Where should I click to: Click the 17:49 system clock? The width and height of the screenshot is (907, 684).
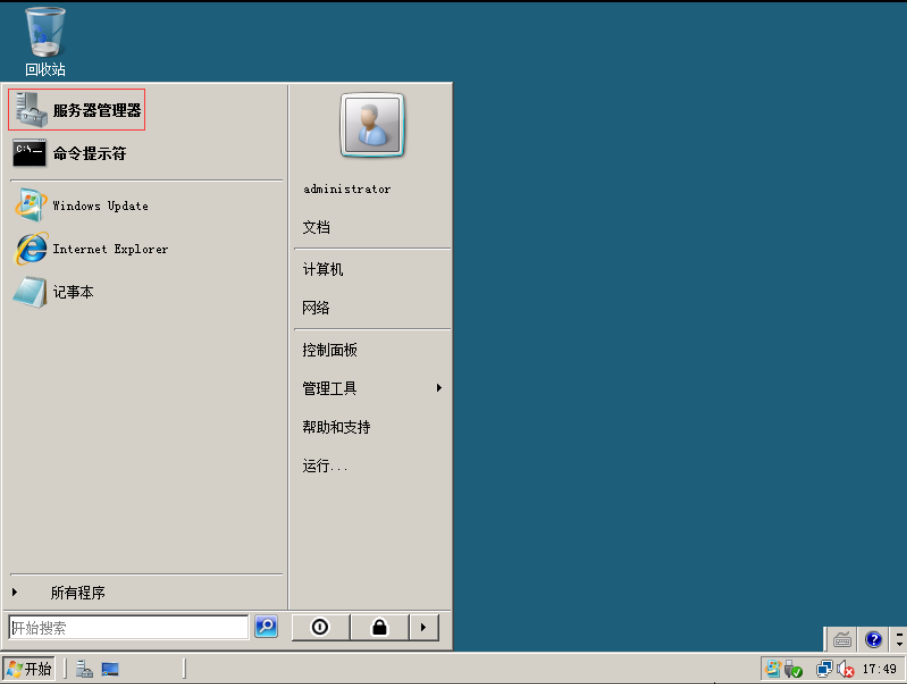click(x=879, y=670)
